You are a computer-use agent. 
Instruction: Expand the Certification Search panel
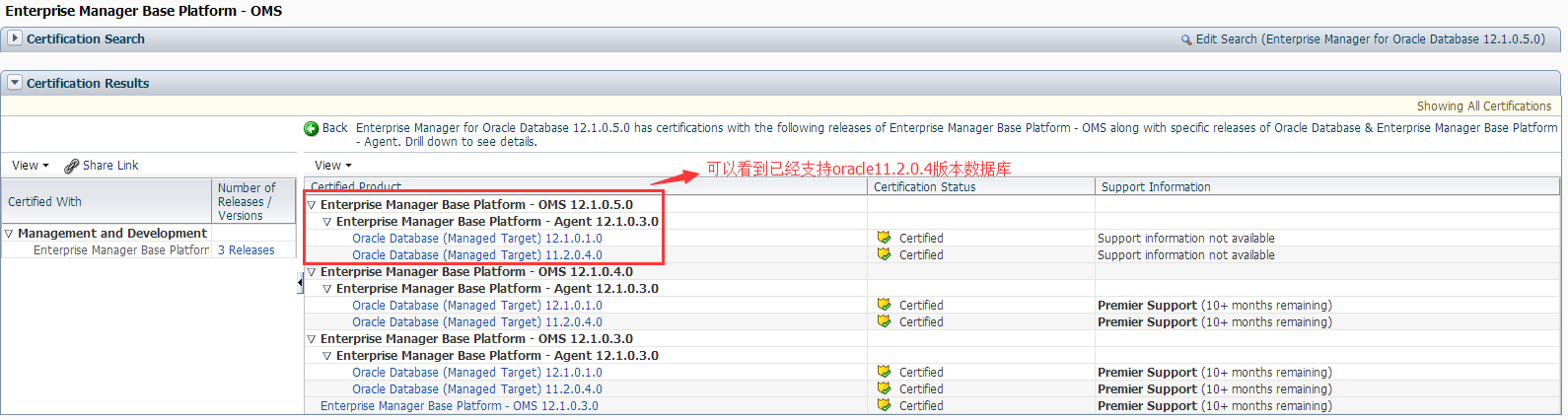15,37
